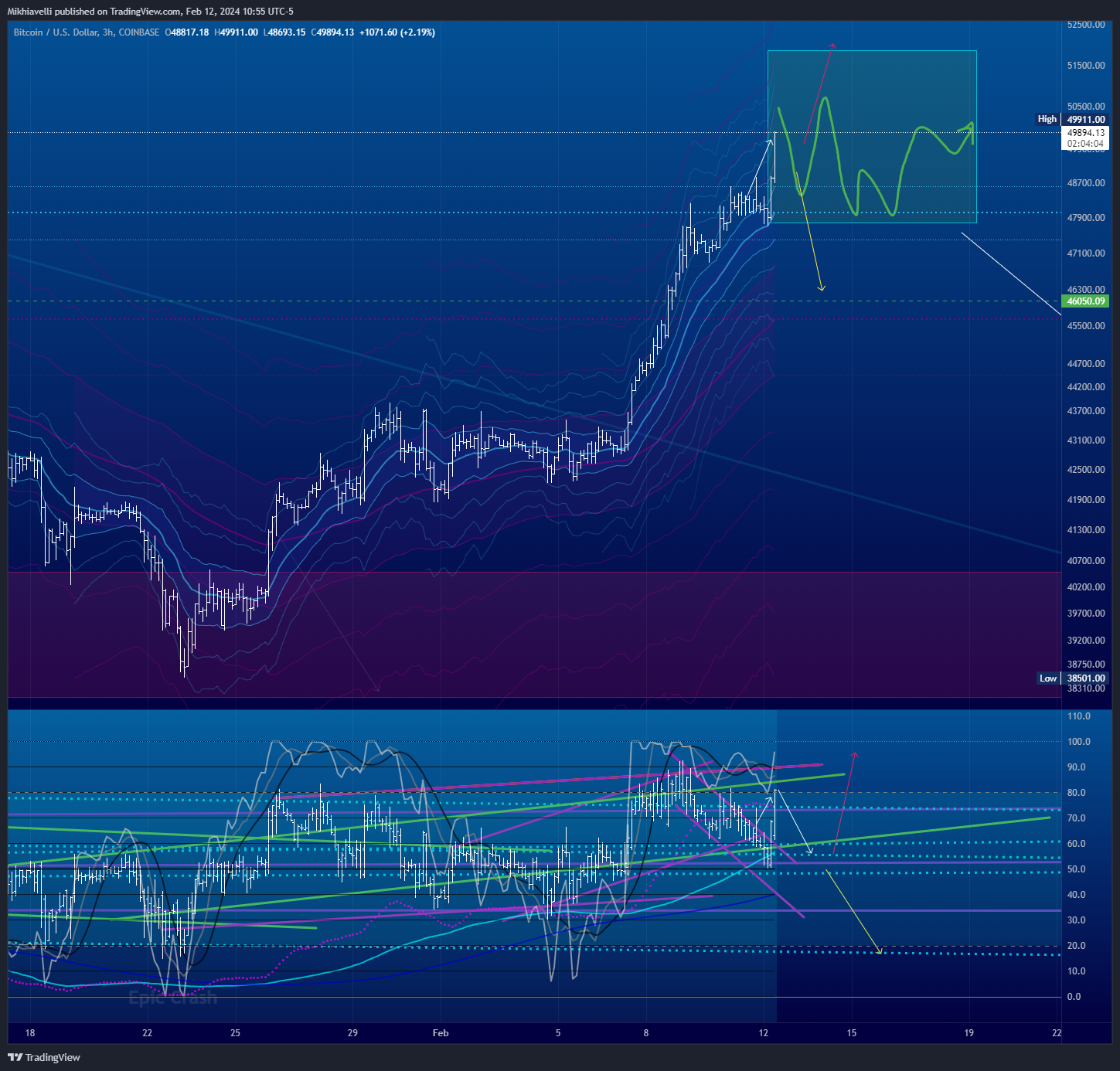Click the 39200.00 price axis label
Viewport: 1120px width, 1071px height.
pos(1086,641)
